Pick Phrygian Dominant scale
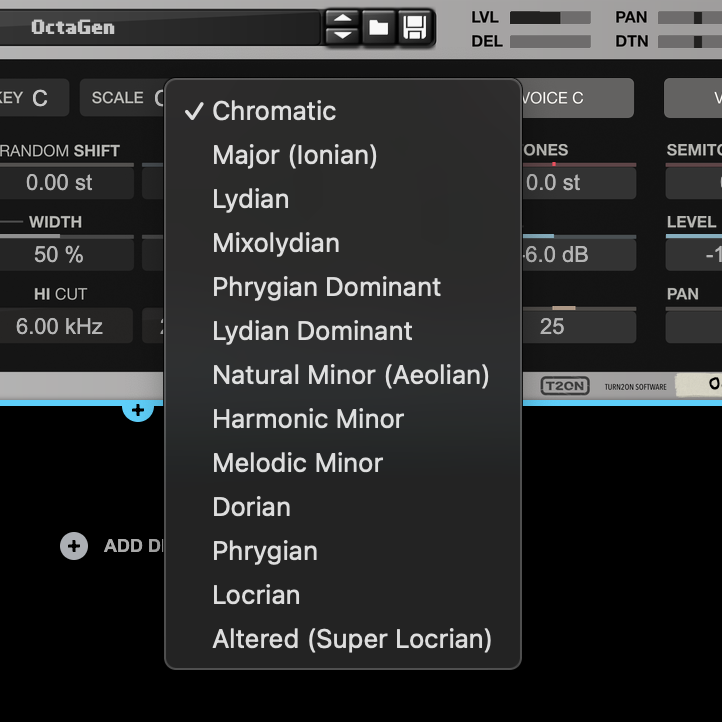722x722 pixels. [343, 287]
